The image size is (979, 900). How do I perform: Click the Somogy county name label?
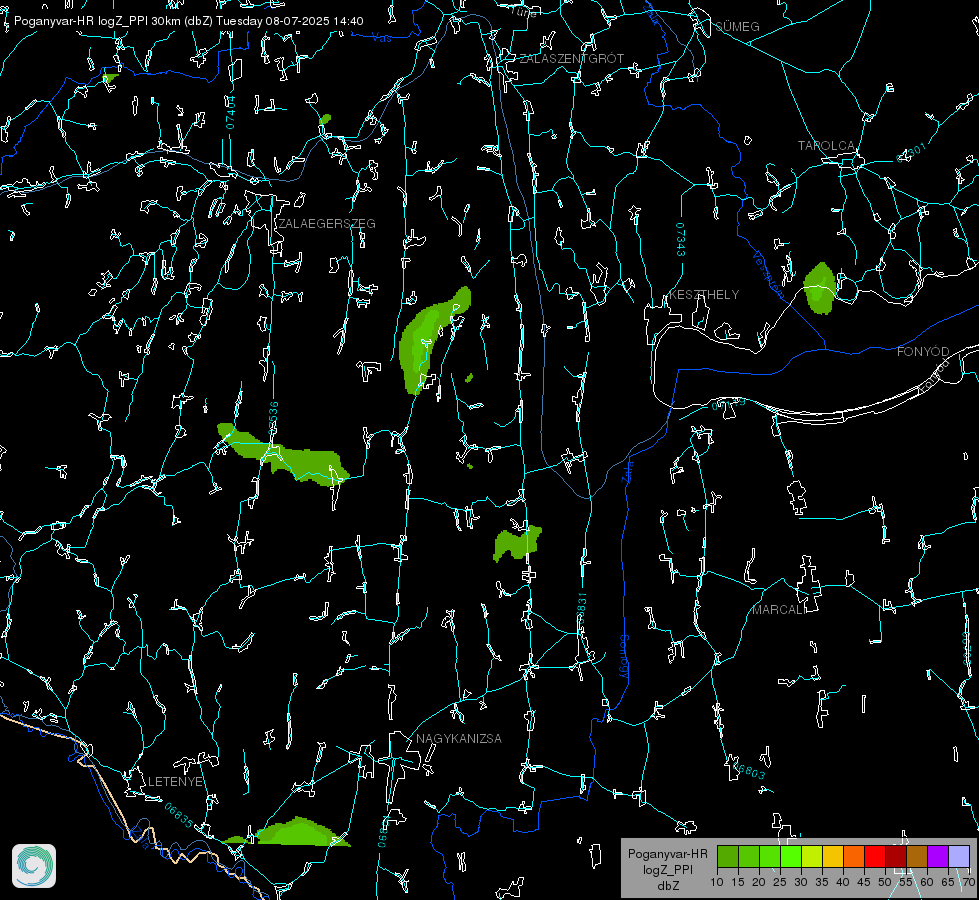[x=624, y=657]
